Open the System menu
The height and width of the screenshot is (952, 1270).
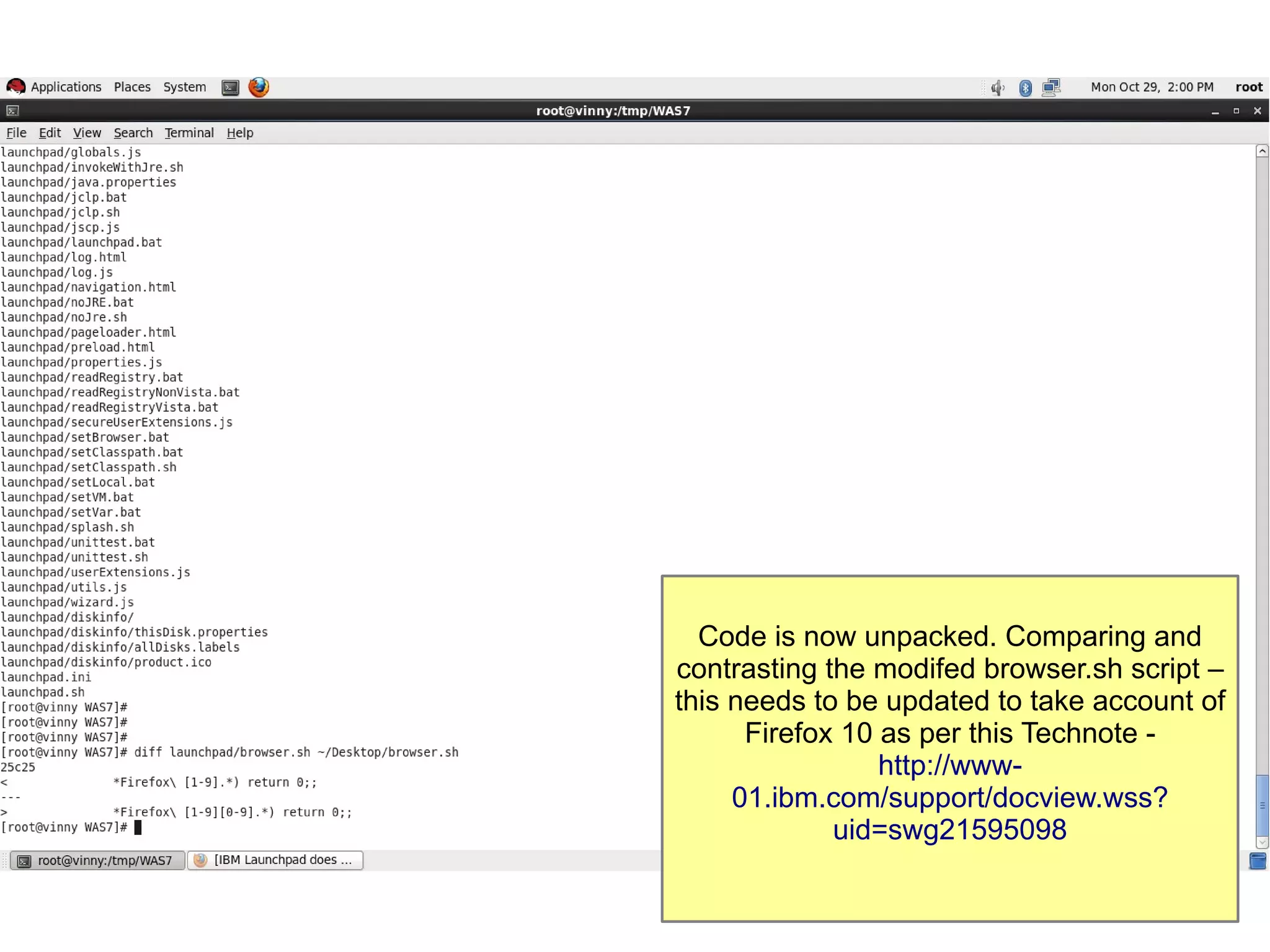tap(184, 87)
